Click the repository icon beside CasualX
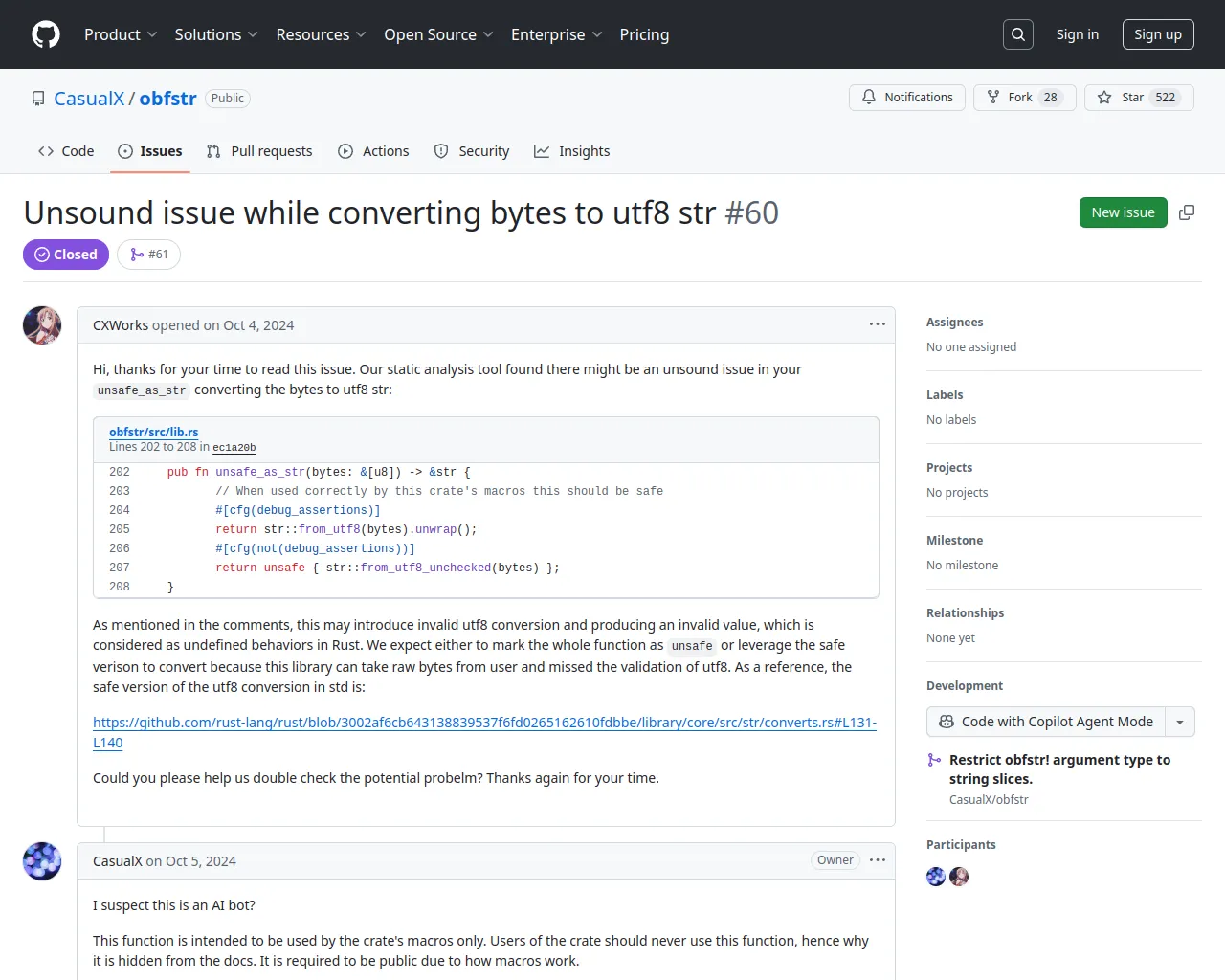This screenshot has width=1225, height=980. pyautogui.click(x=38, y=99)
